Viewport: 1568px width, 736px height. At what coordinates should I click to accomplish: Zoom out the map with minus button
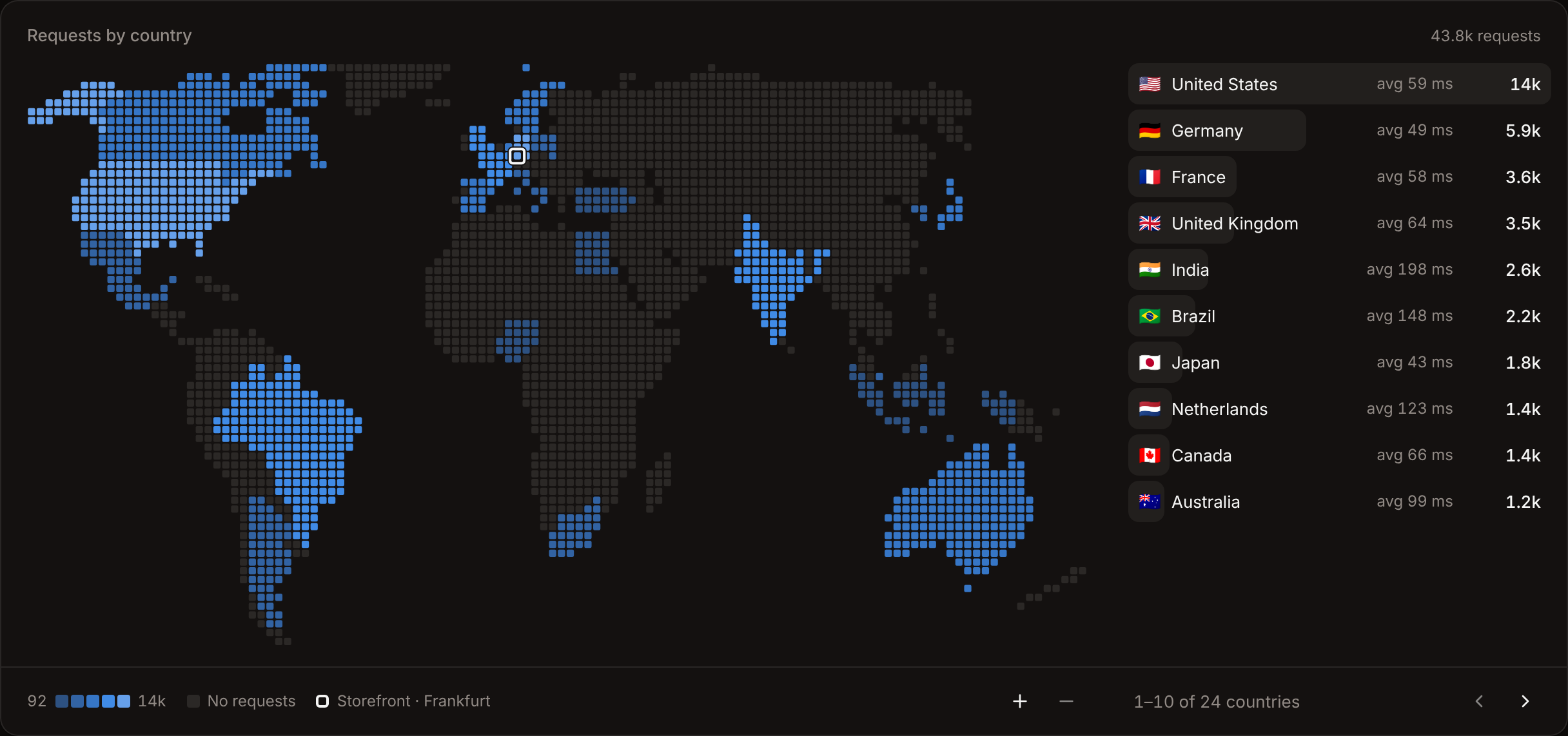point(1066,701)
